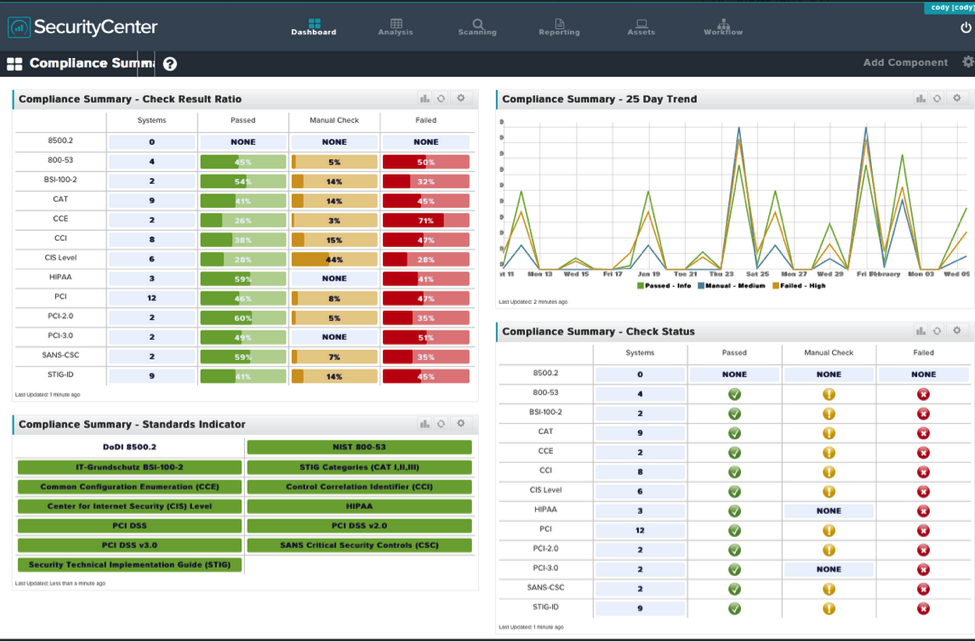Image resolution: width=975 pixels, height=642 pixels.
Task: Click Failed - High legend entry
Action: coord(799,286)
